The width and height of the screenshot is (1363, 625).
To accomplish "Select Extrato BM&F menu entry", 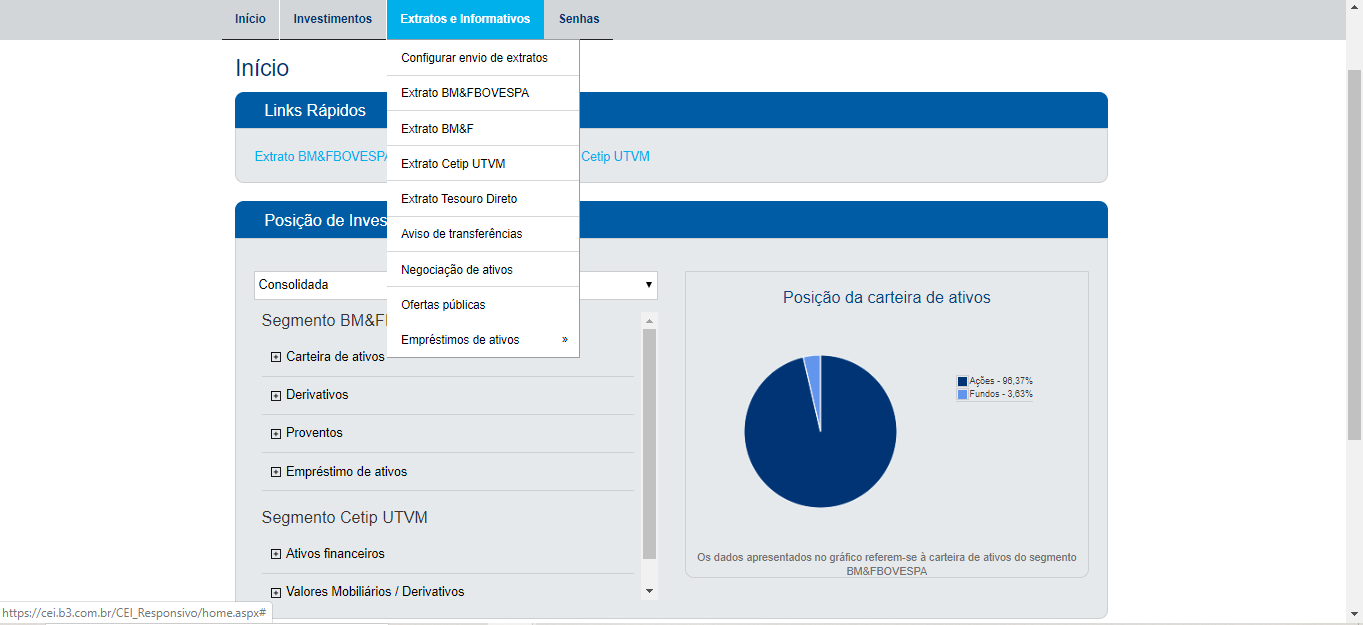I will (x=483, y=129).
